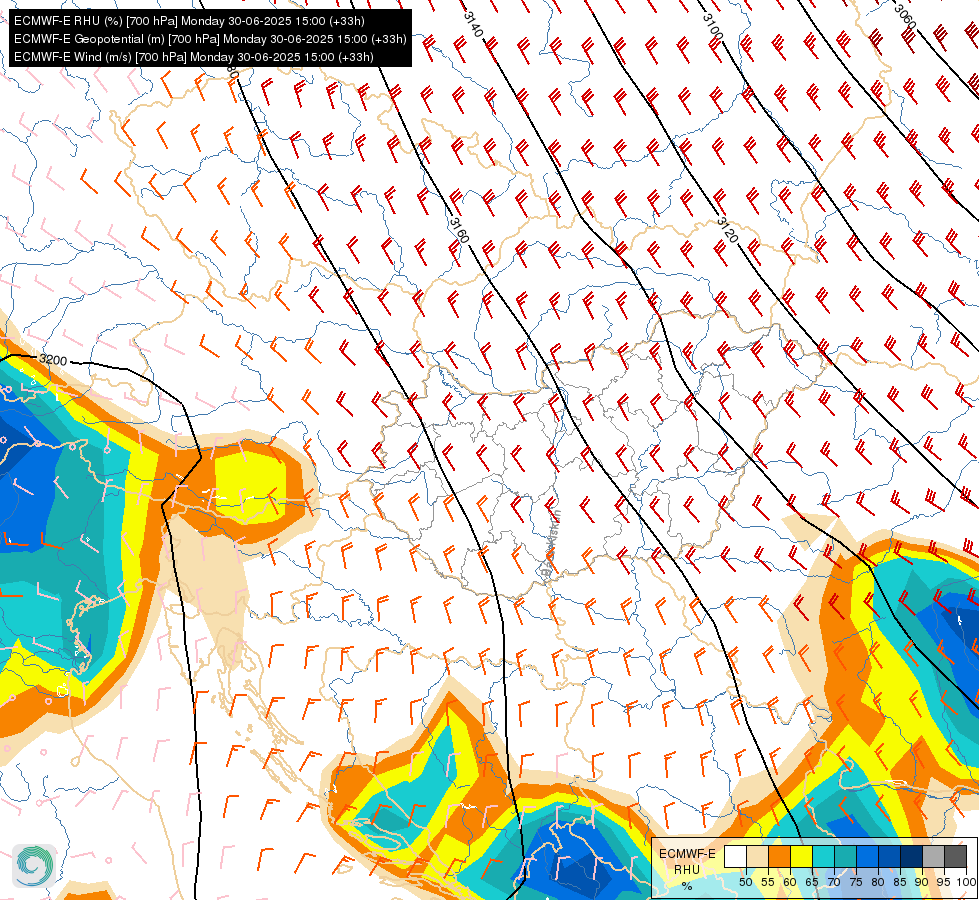Click the beige 50-55 legend swatch

pos(757,856)
